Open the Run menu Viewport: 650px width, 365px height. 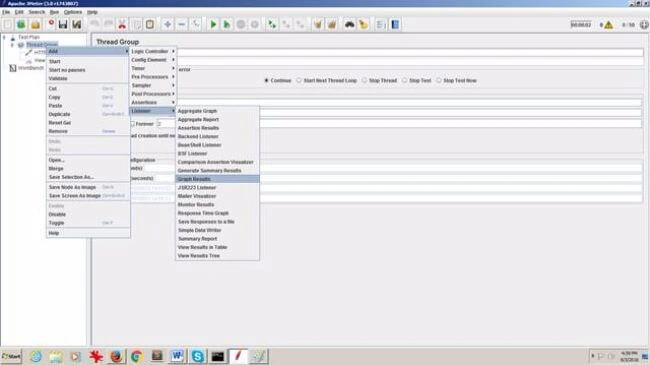point(54,12)
